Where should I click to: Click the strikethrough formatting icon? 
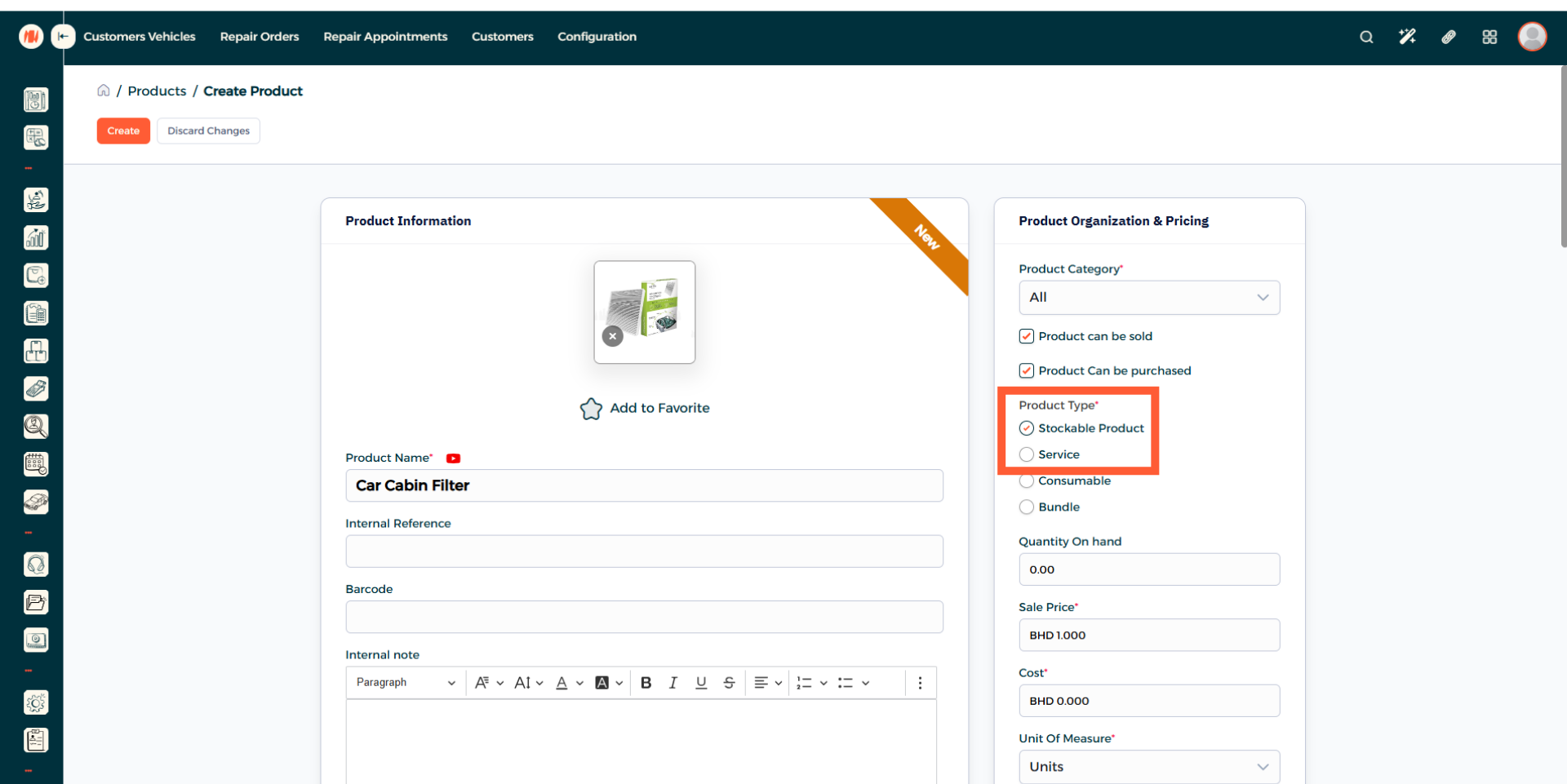point(729,683)
